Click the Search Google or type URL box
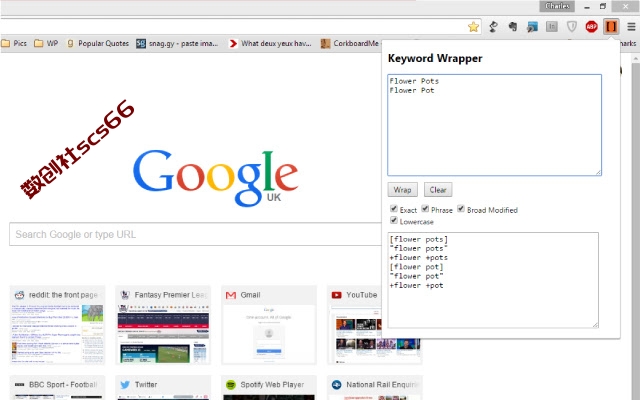This screenshot has height=400, width=640. click(196, 234)
